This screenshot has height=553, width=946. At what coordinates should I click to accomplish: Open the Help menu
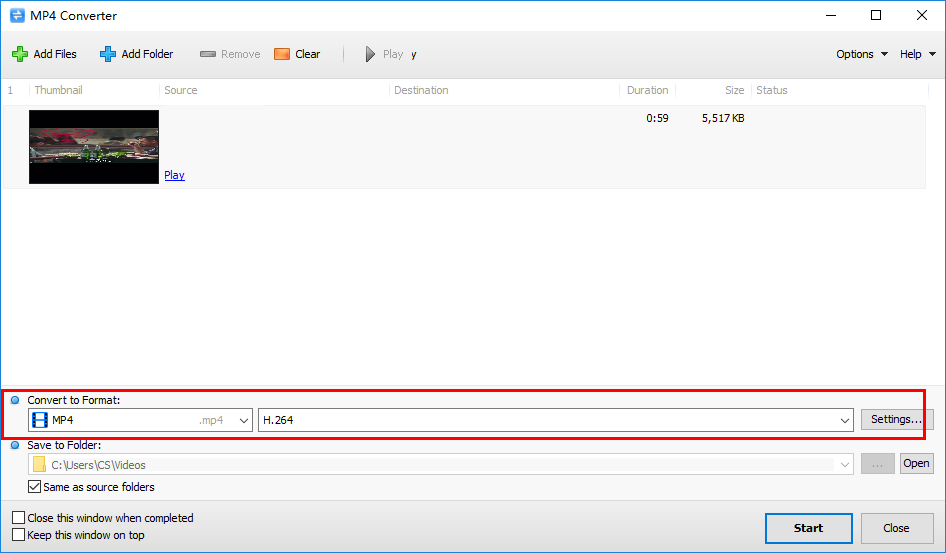point(918,54)
